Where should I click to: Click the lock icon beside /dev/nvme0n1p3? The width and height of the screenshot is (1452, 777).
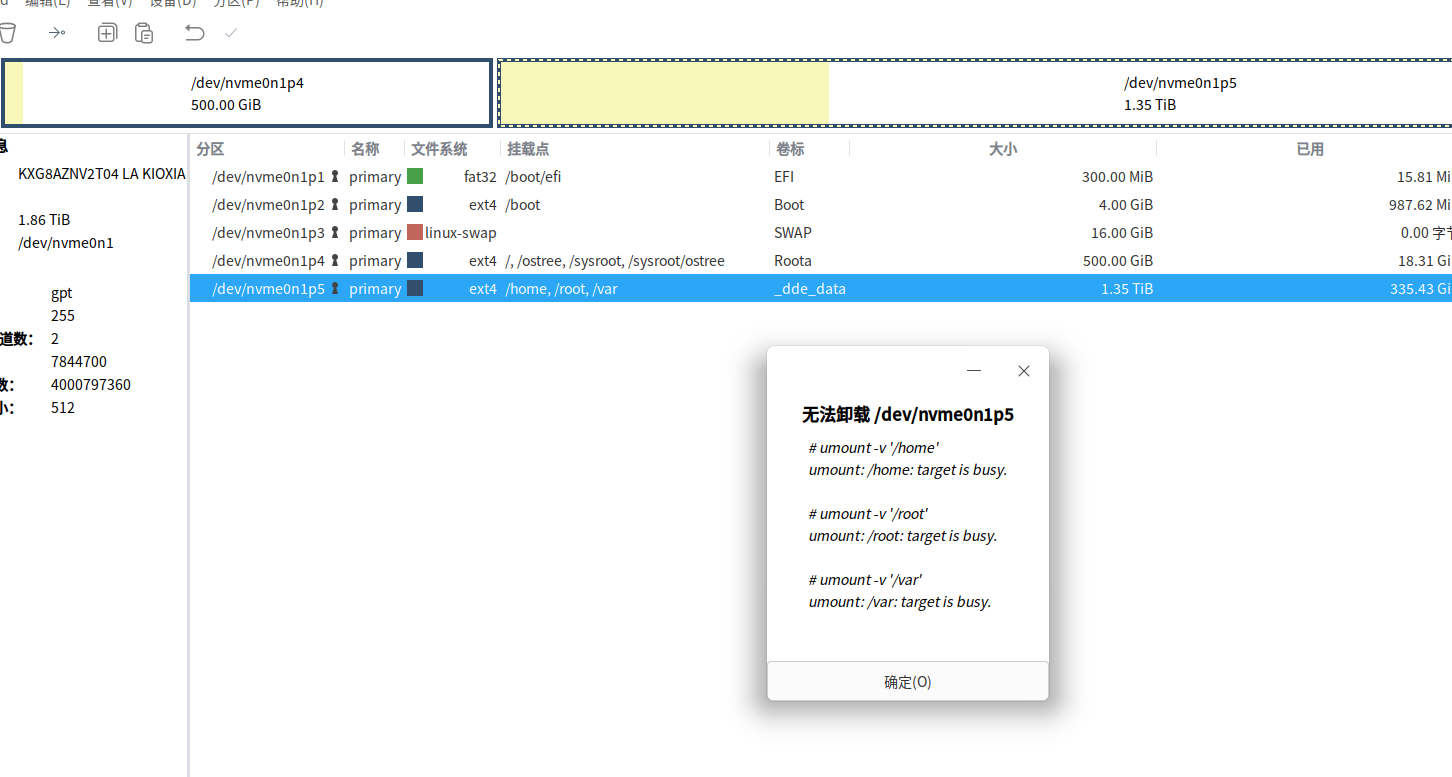point(336,233)
